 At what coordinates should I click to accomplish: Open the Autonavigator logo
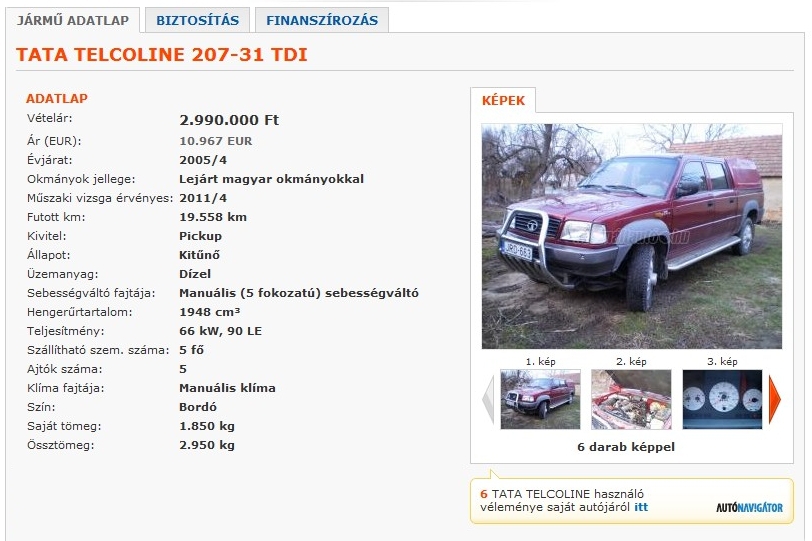click(749, 508)
